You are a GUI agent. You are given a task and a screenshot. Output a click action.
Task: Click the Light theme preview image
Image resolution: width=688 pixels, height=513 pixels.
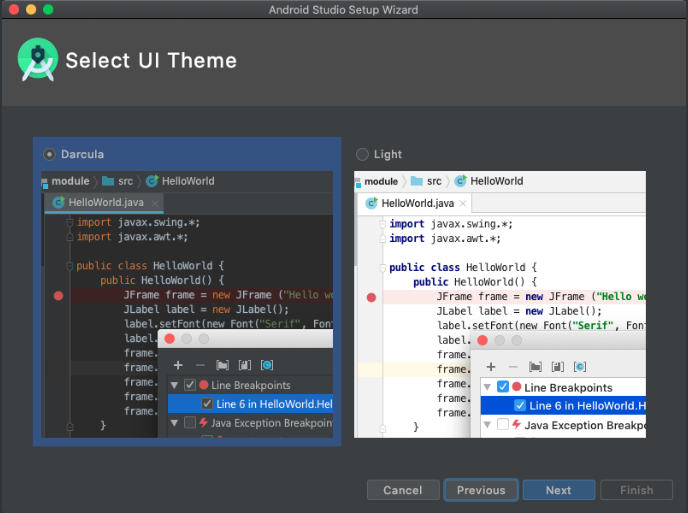point(500,304)
